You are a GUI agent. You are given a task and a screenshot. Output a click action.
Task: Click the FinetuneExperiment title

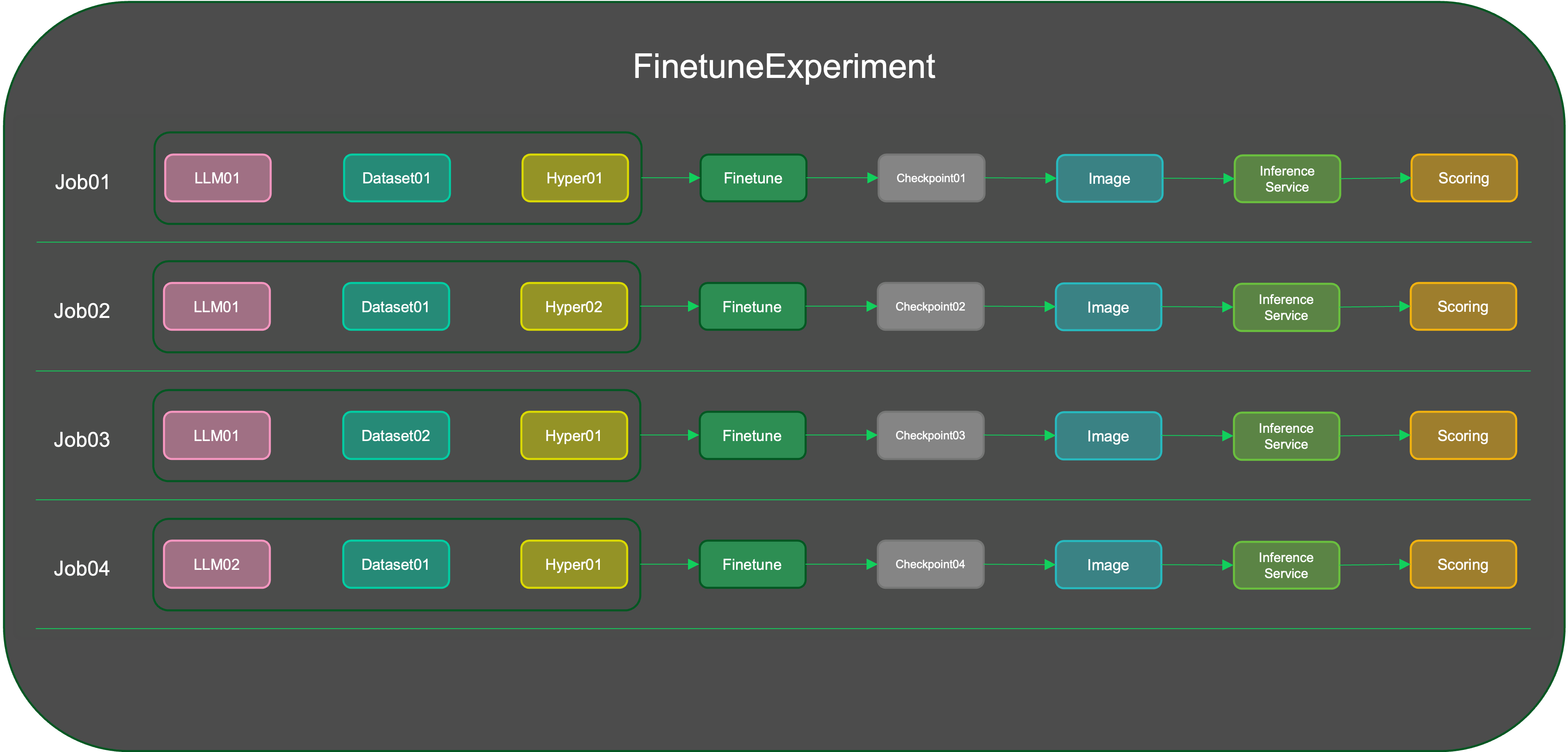(x=784, y=66)
